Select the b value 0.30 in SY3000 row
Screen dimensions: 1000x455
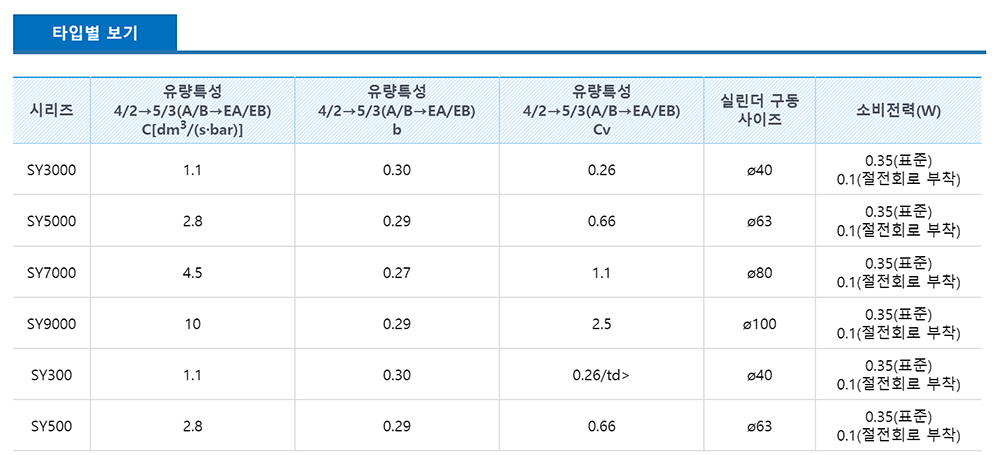(x=397, y=170)
